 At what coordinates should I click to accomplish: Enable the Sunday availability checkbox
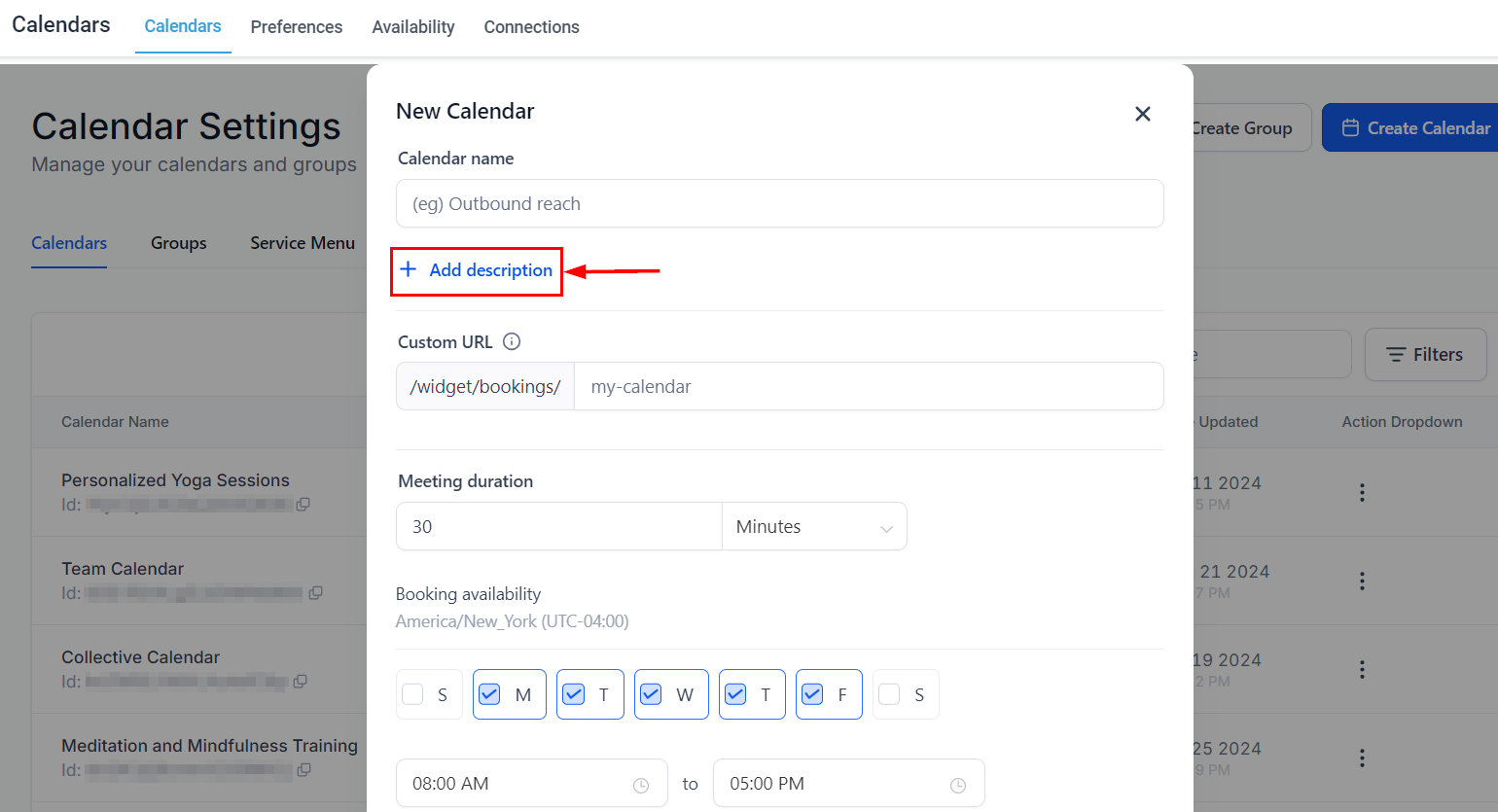413,694
